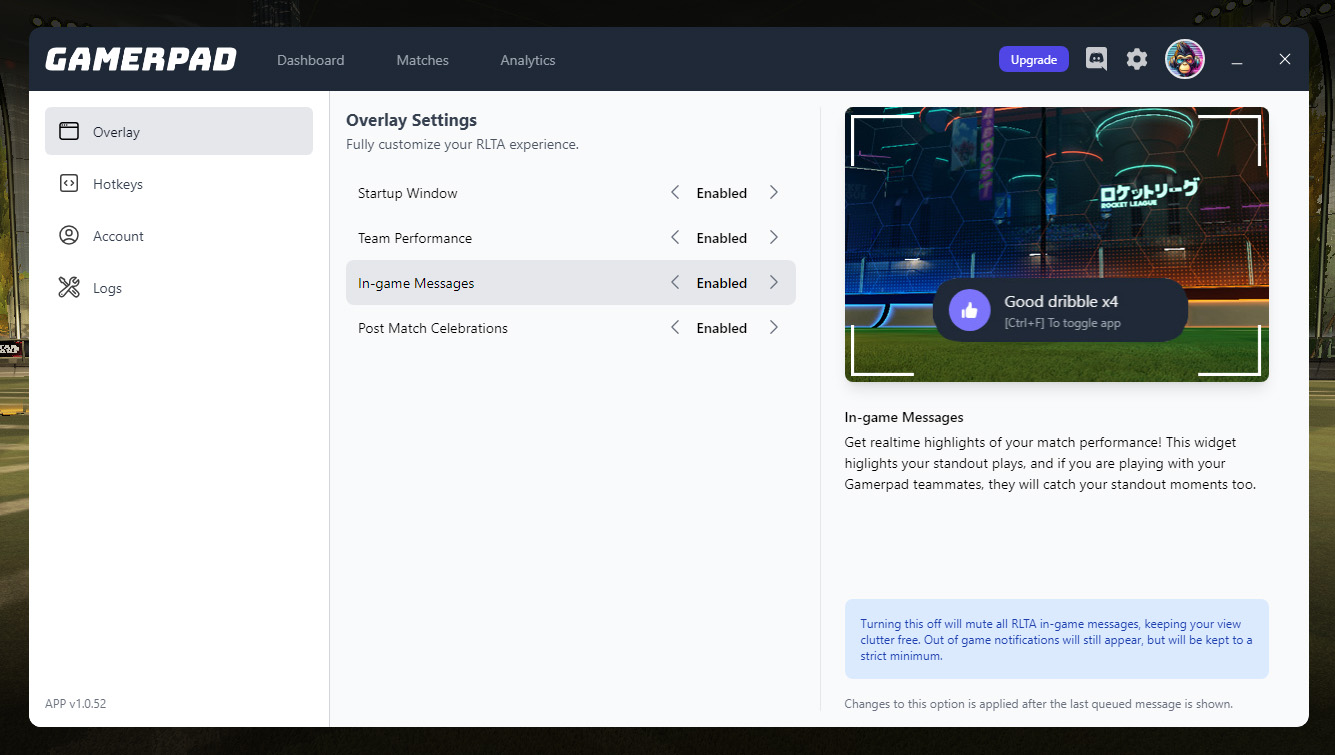Screen dimensions: 1335x755
Task: Select the Startup Window setting row
Action: click(x=571, y=193)
